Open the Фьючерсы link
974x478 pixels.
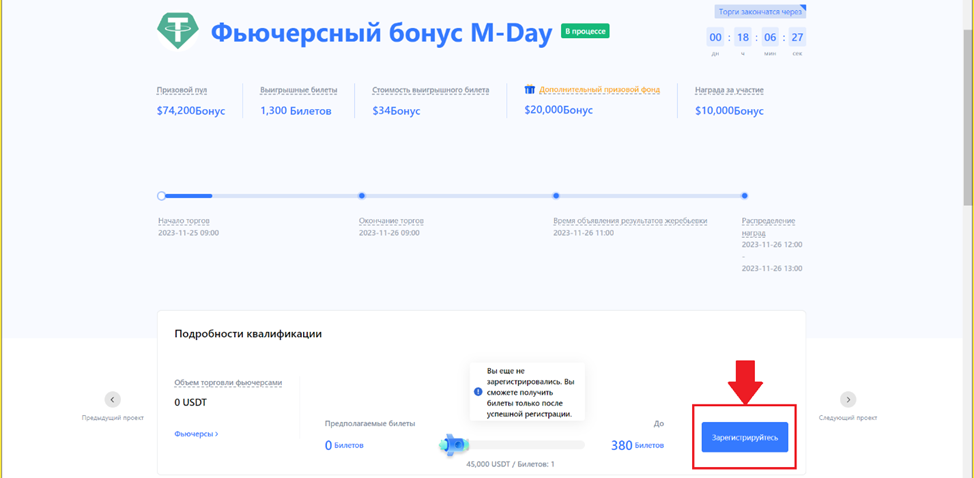196,434
